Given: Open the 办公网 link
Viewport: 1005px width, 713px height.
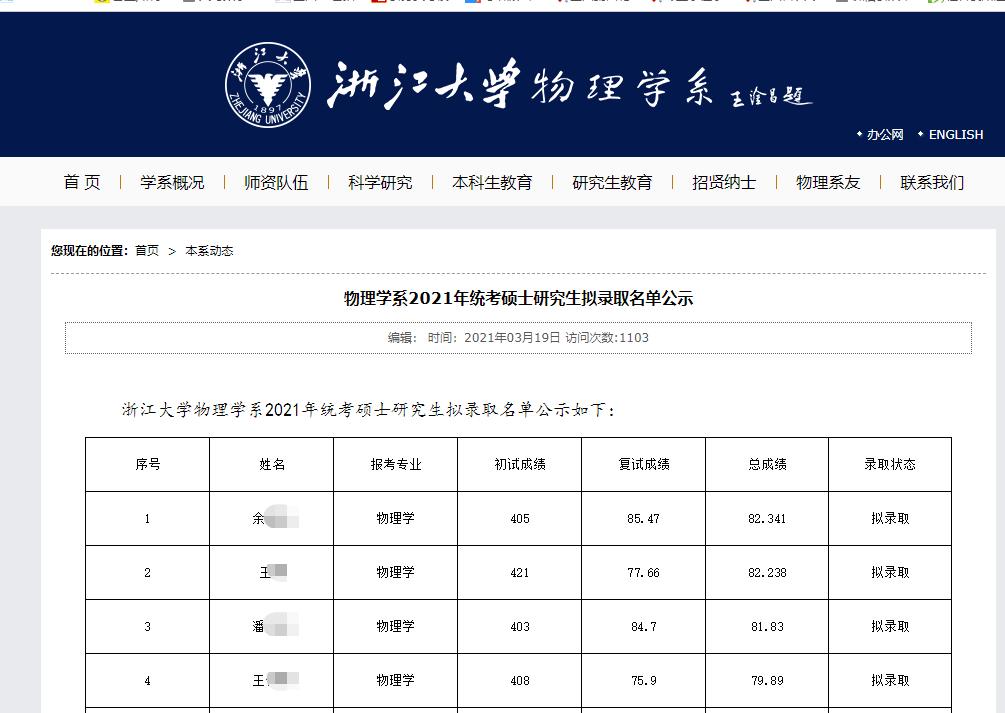Looking at the screenshot, I should click(885, 134).
